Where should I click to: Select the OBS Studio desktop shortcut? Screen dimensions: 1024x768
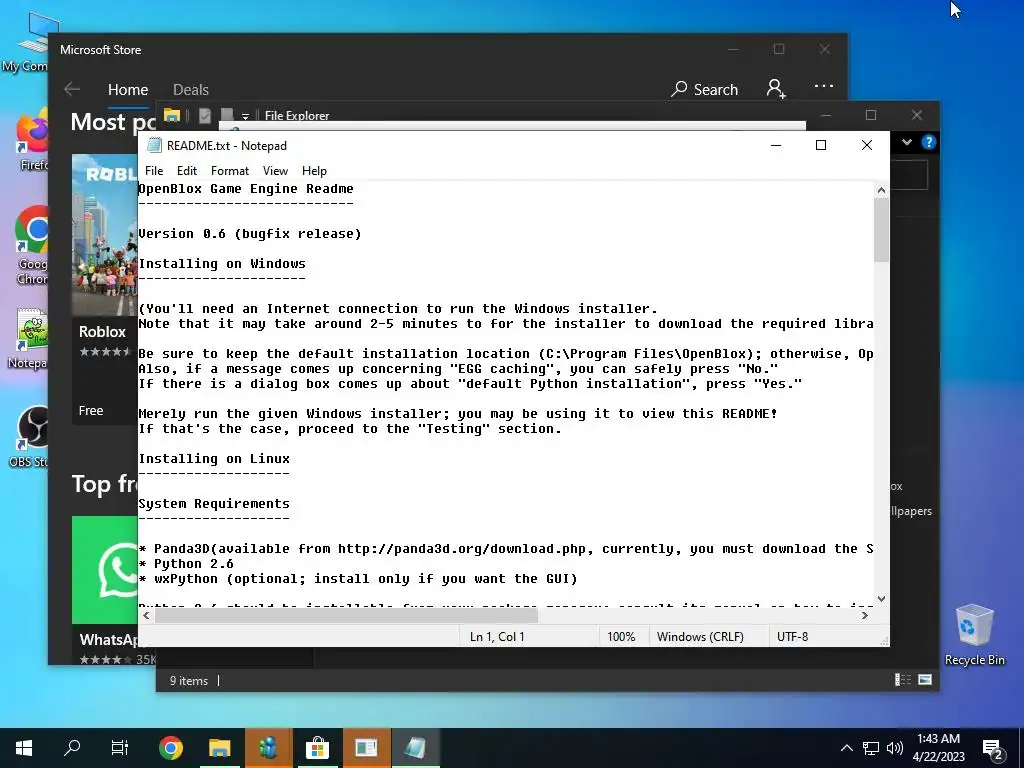(30, 436)
